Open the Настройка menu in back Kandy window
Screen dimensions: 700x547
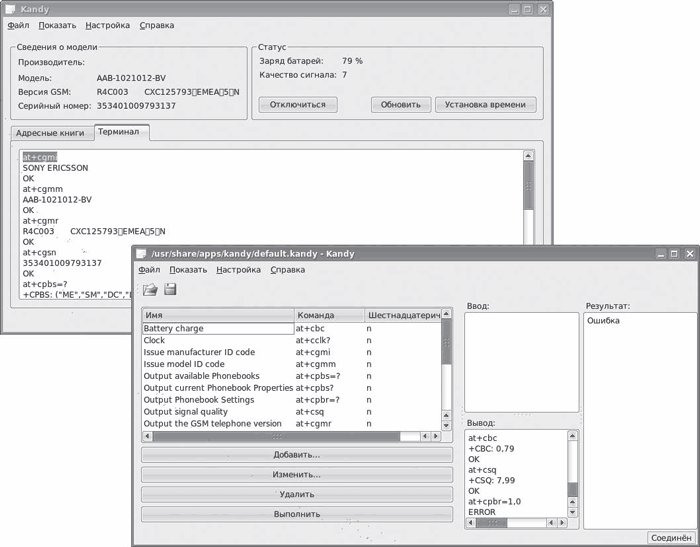tap(107, 25)
